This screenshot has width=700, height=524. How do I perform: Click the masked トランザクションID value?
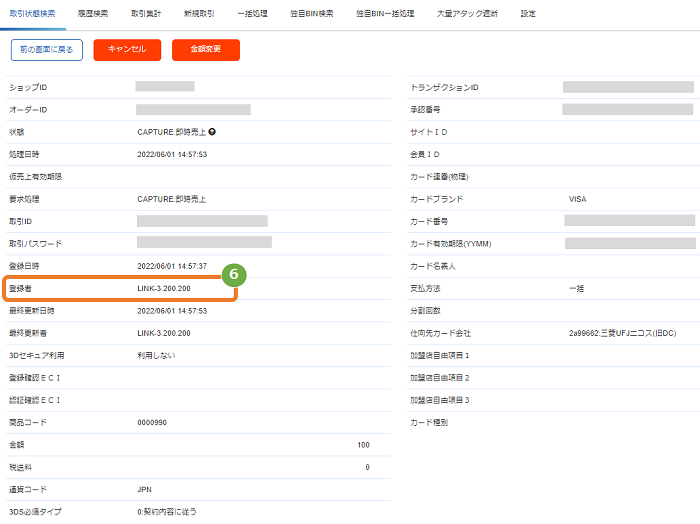pyautogui.click(x=628, y=87)
